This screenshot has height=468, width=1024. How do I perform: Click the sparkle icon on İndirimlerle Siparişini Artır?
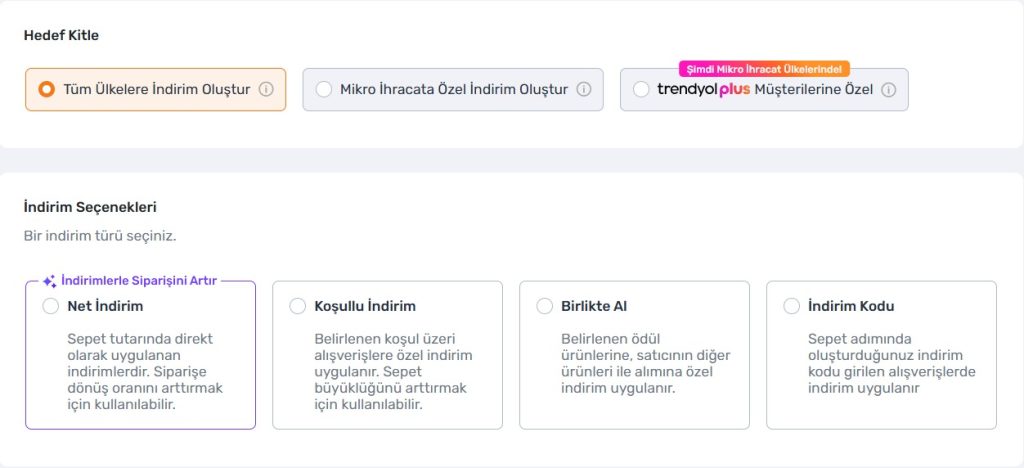pos(50,281)
